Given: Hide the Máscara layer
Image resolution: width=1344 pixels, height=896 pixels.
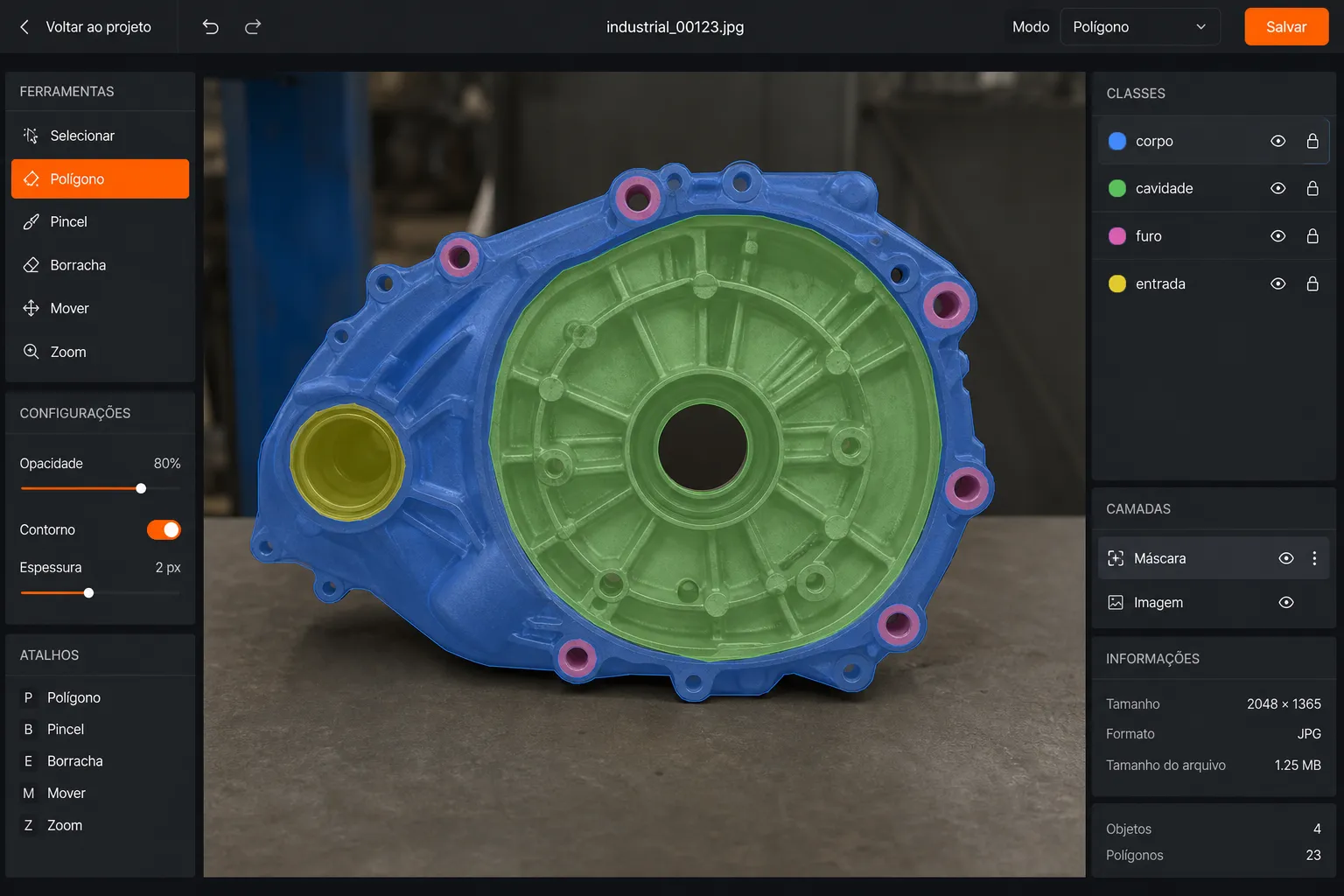Looking at the screenshot, I should pyautogui.click(x=1286, y=558).
